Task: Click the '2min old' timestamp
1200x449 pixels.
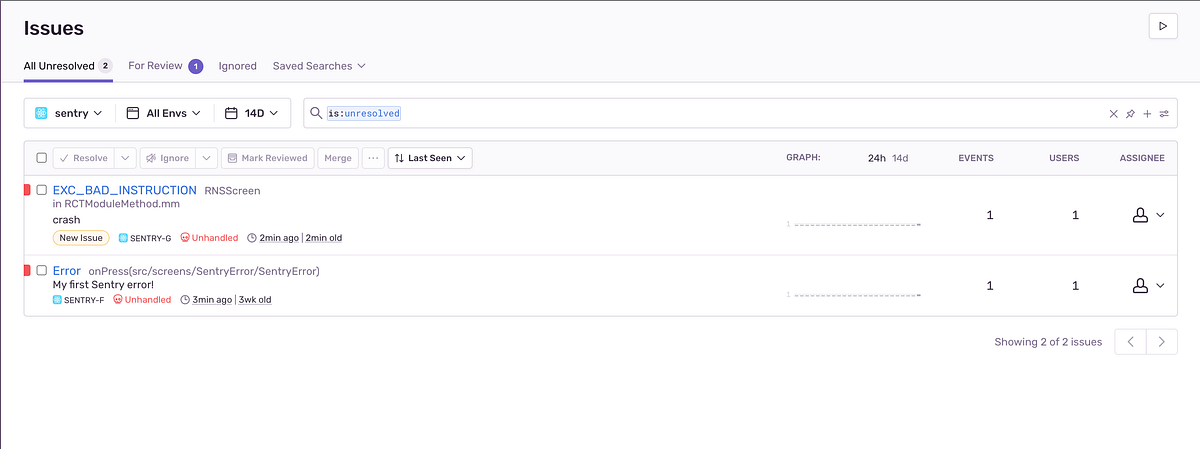Action: [x=324, y=238]
